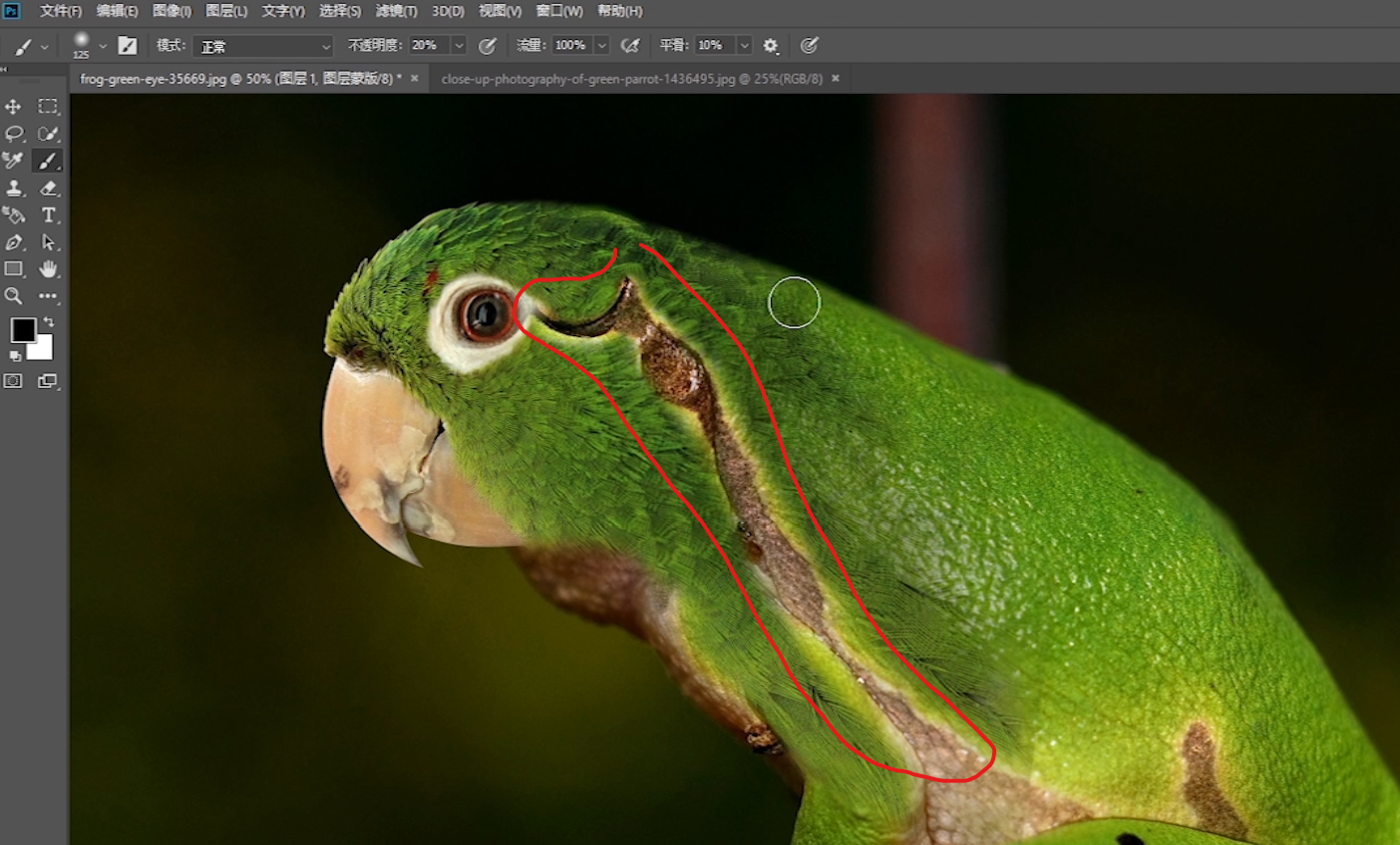
Task: Toggle pressure for opacity button
Action: [x=488, y=46]
